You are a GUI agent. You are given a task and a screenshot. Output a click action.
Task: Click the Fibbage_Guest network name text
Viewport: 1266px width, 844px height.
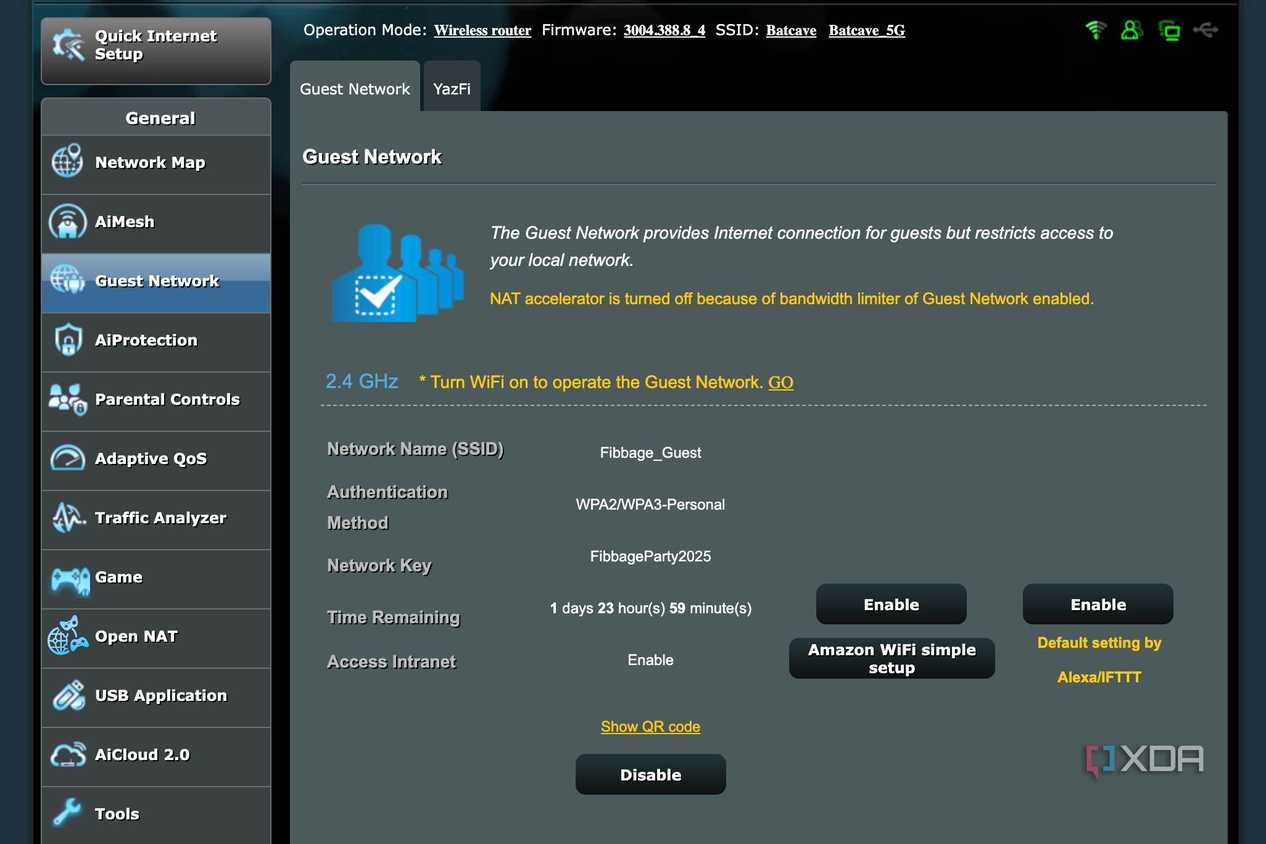[650, 453]
